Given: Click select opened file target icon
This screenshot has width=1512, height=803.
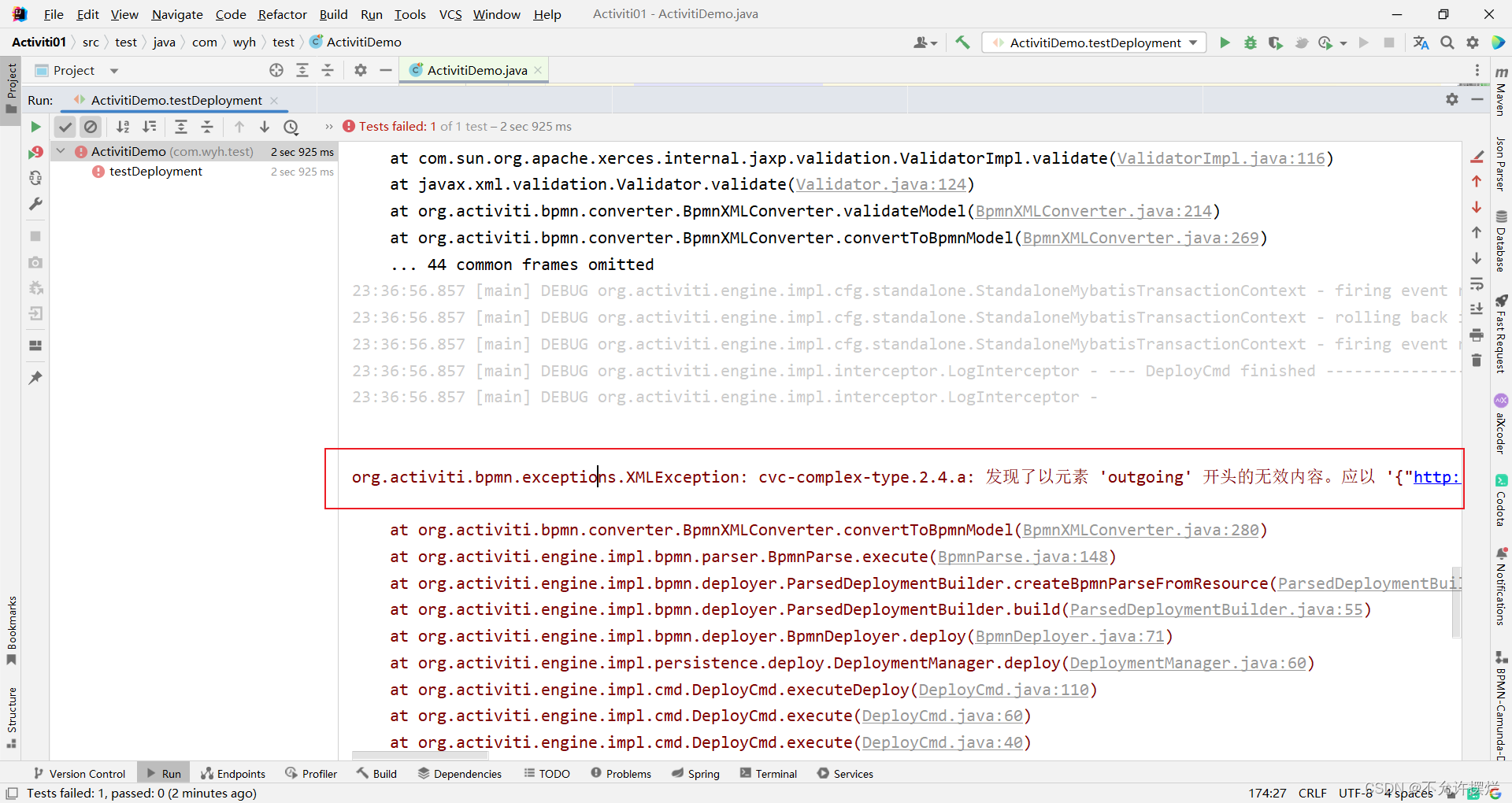Looking at the screenshot, I should pos(276,71).
